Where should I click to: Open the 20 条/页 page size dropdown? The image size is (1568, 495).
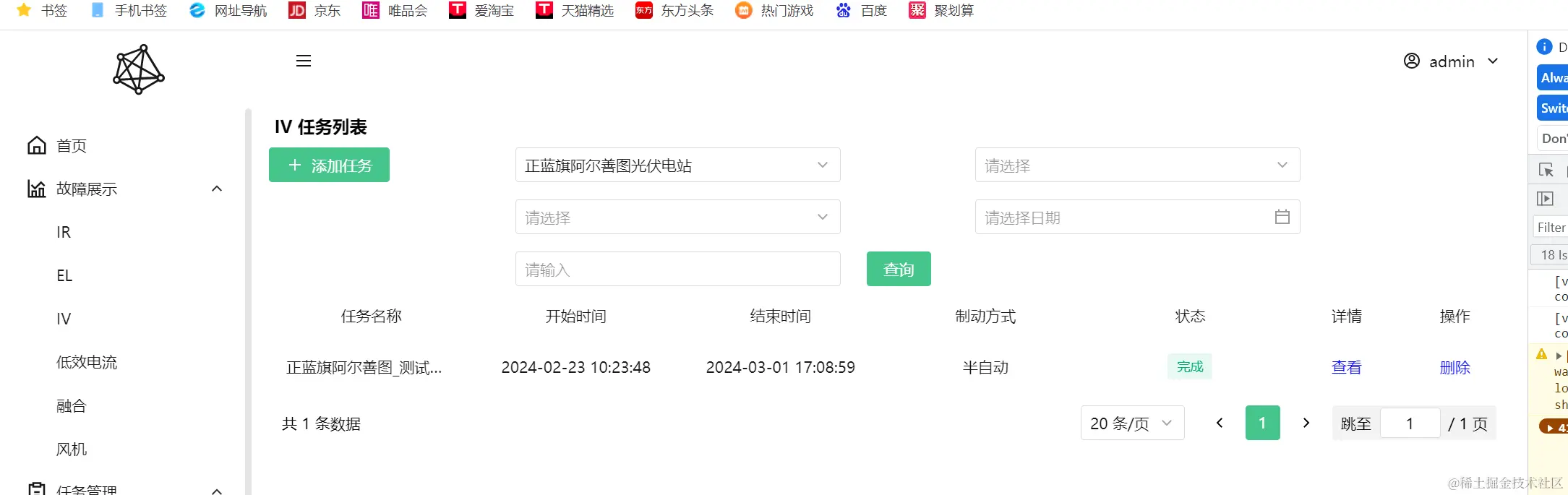(1132, 423)
